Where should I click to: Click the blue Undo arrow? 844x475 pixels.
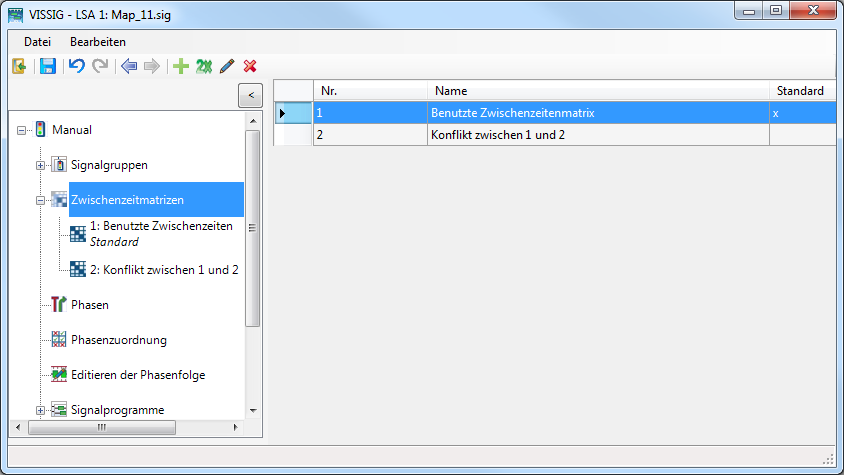pos(76,66)
